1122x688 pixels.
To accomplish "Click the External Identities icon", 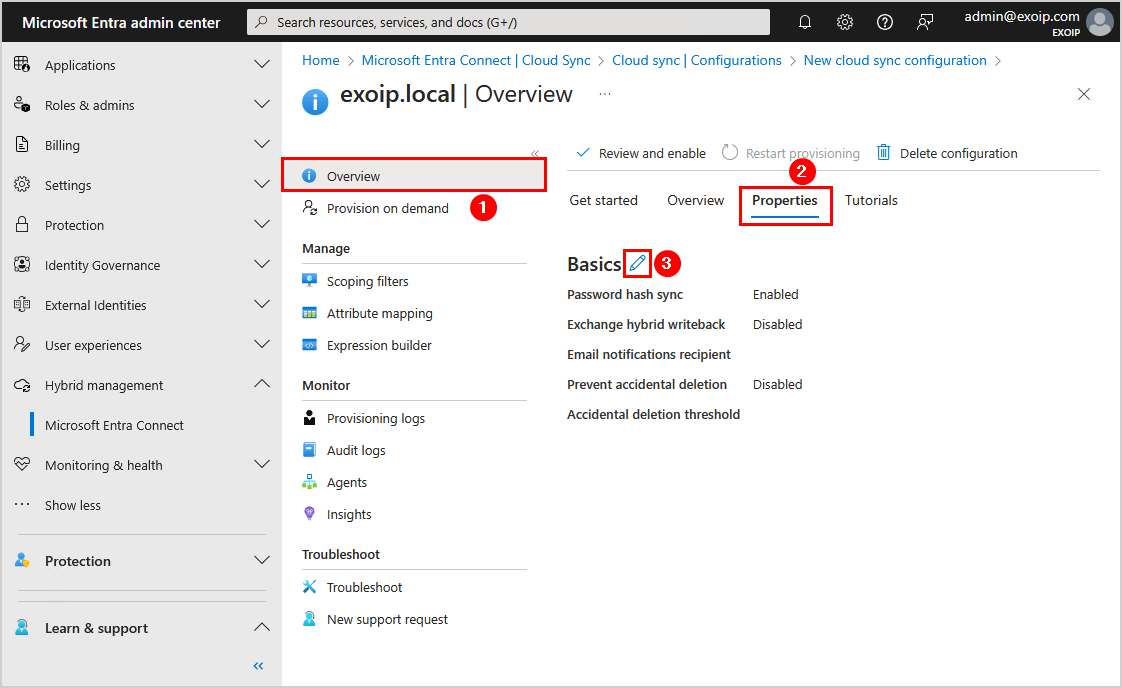I will [x=22, y=305].
